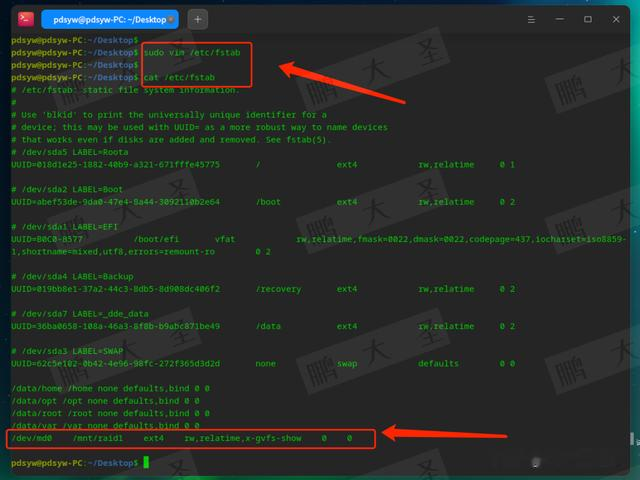Image resolution: width=640 pixels, height=480 pixels.
Task: Click the '/data' mount point text
Action: pos(268,327)
